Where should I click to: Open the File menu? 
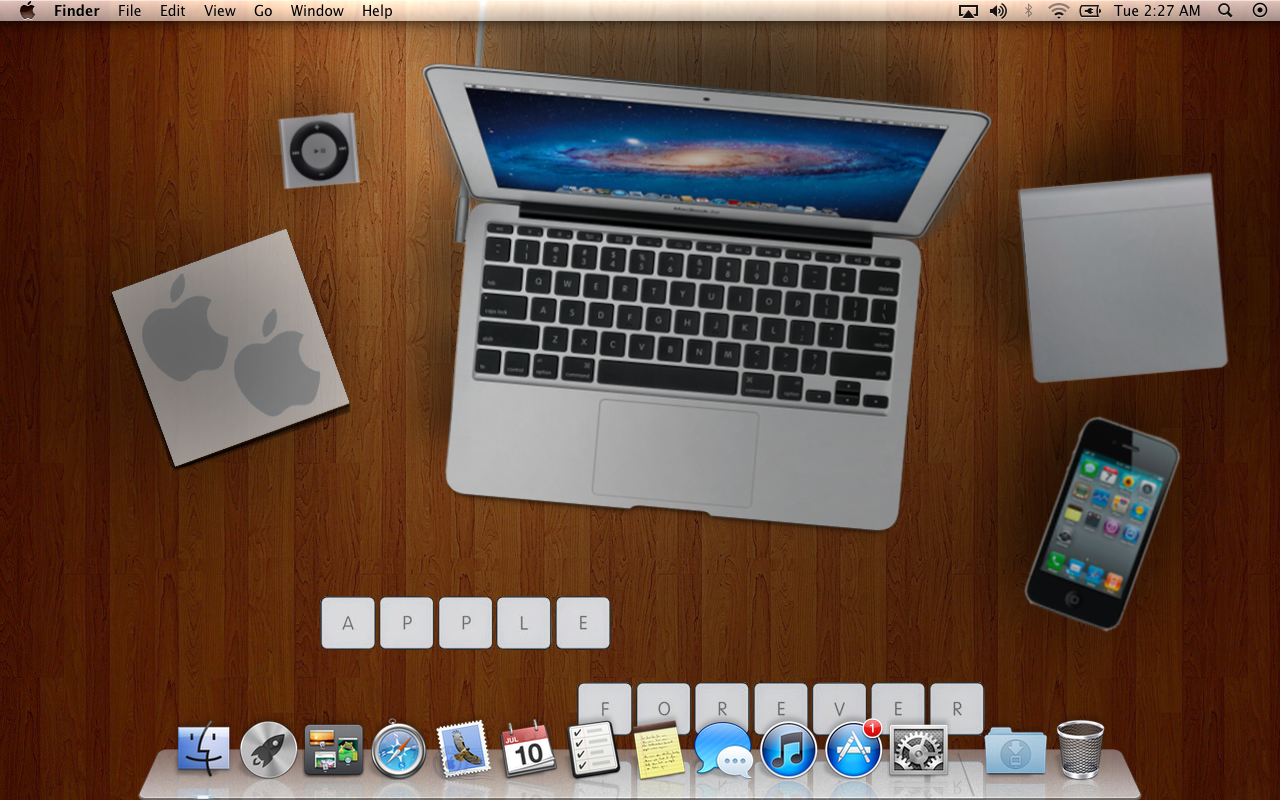click(129, 11)
